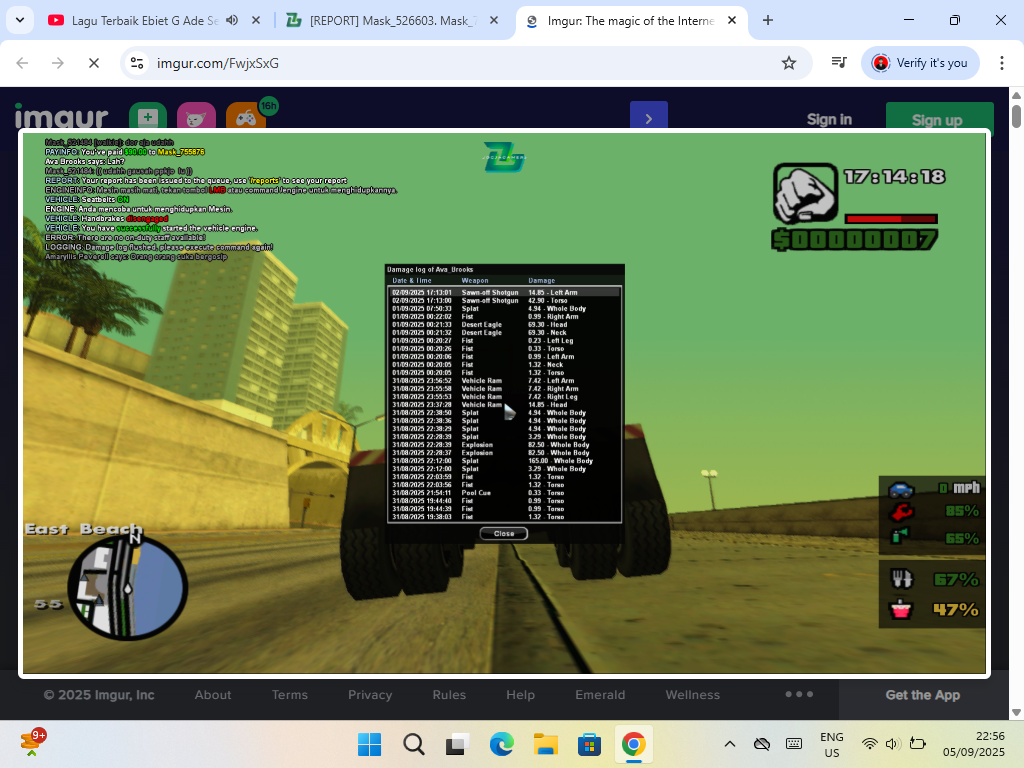Go forward to the next page
The height and width of the screenshot is (768, 1024).
tap(57, 63)
